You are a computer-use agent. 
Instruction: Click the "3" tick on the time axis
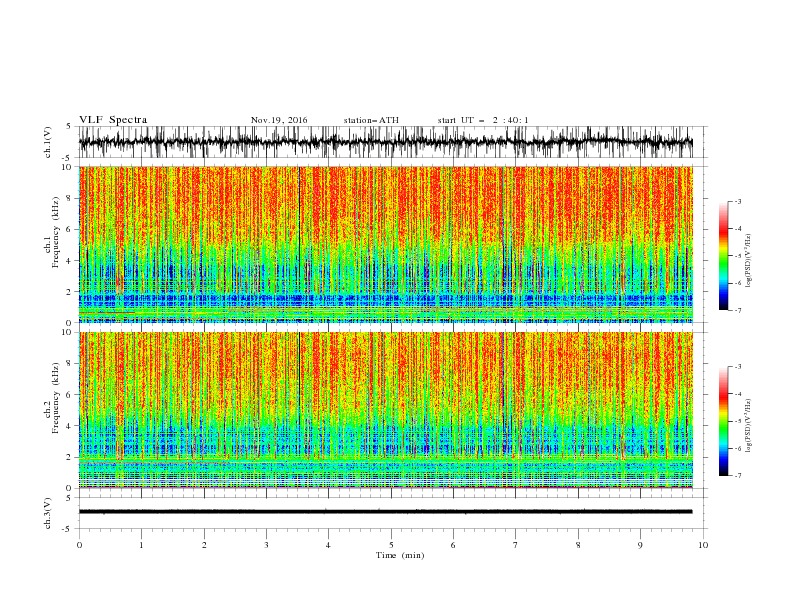pos(266,545)
